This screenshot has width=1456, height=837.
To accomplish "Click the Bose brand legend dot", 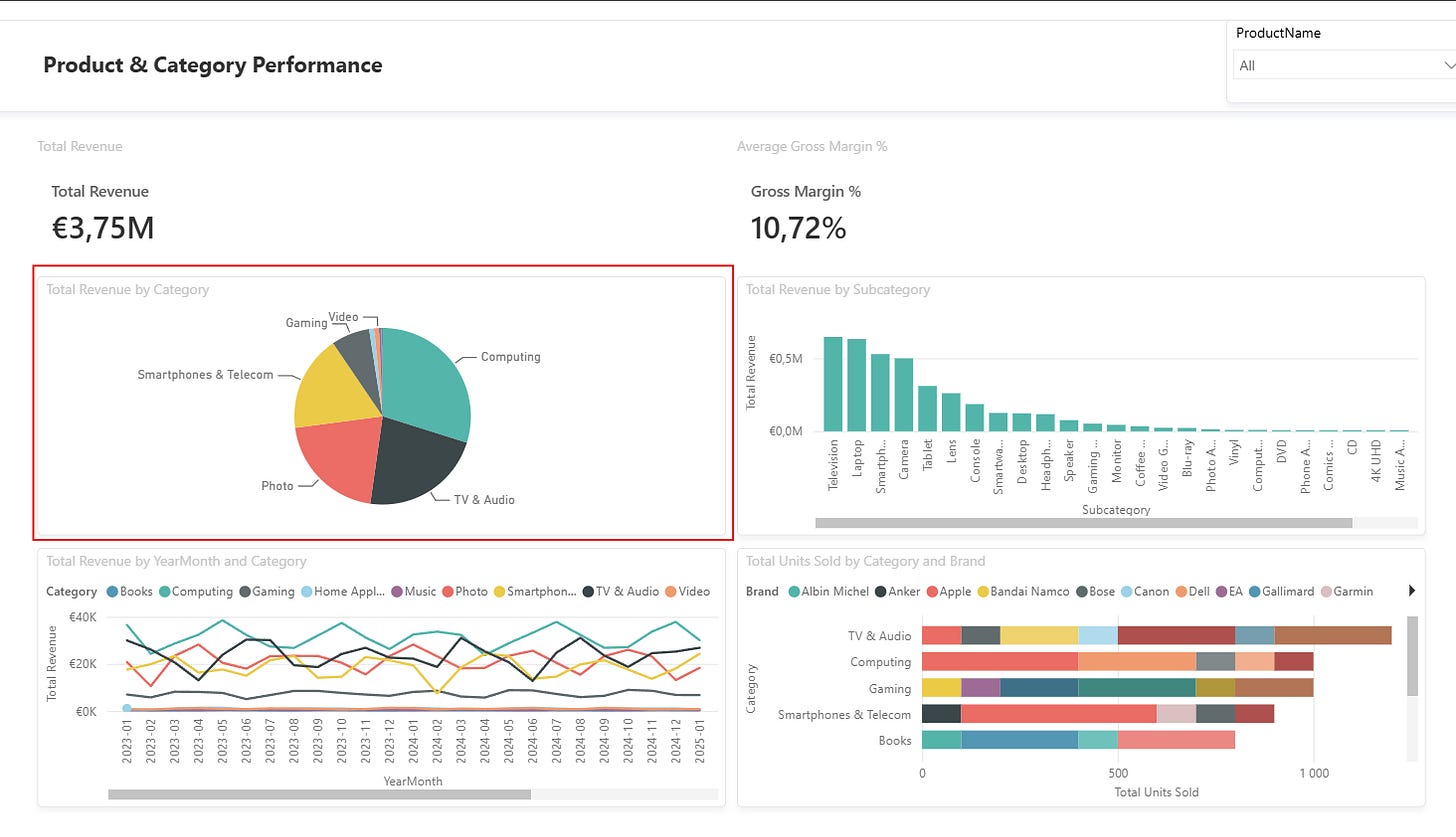I will click(1082, 592).
